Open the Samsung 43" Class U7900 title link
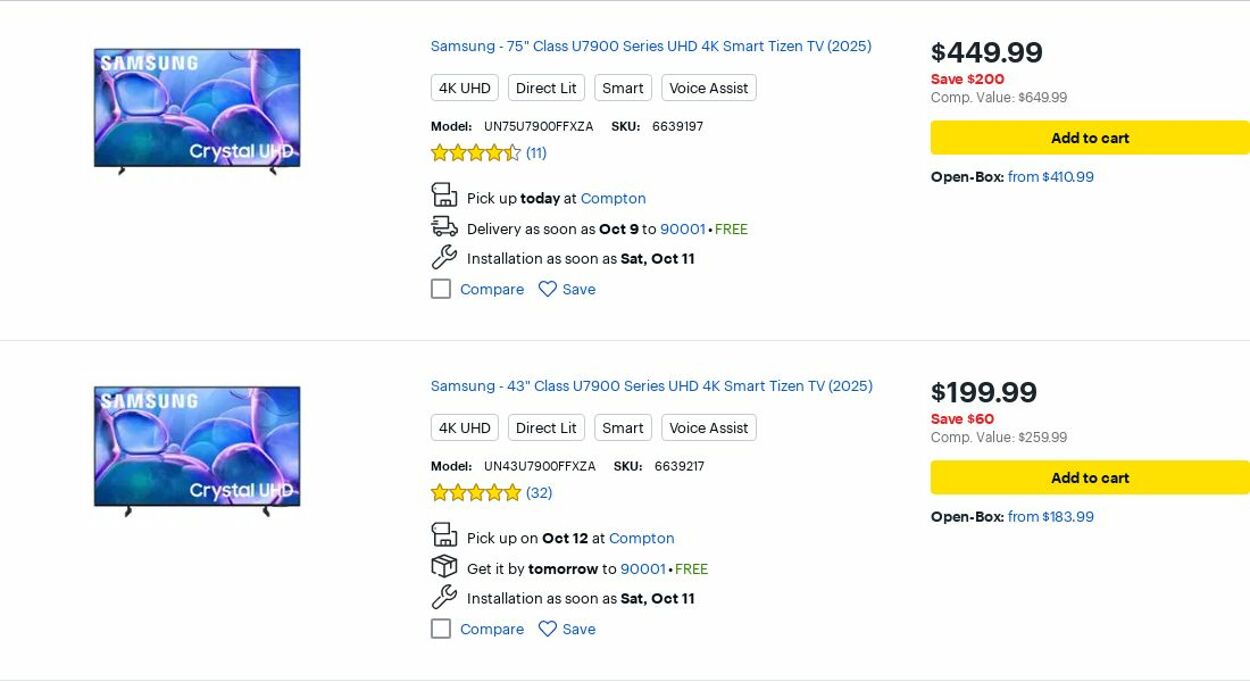The image size is (1250, 682). click(651, 386)
